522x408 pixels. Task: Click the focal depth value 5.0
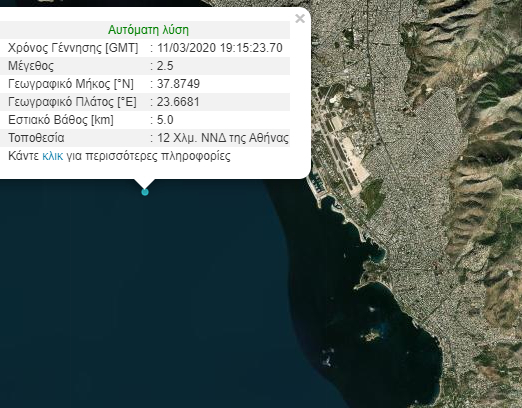point(165,120)
